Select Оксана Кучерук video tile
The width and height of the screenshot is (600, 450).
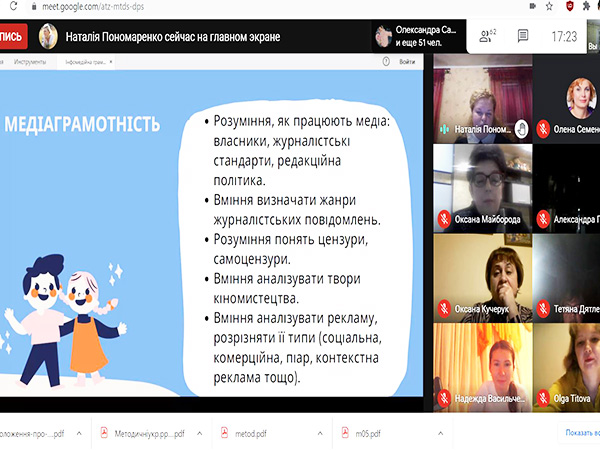[483, 278]
